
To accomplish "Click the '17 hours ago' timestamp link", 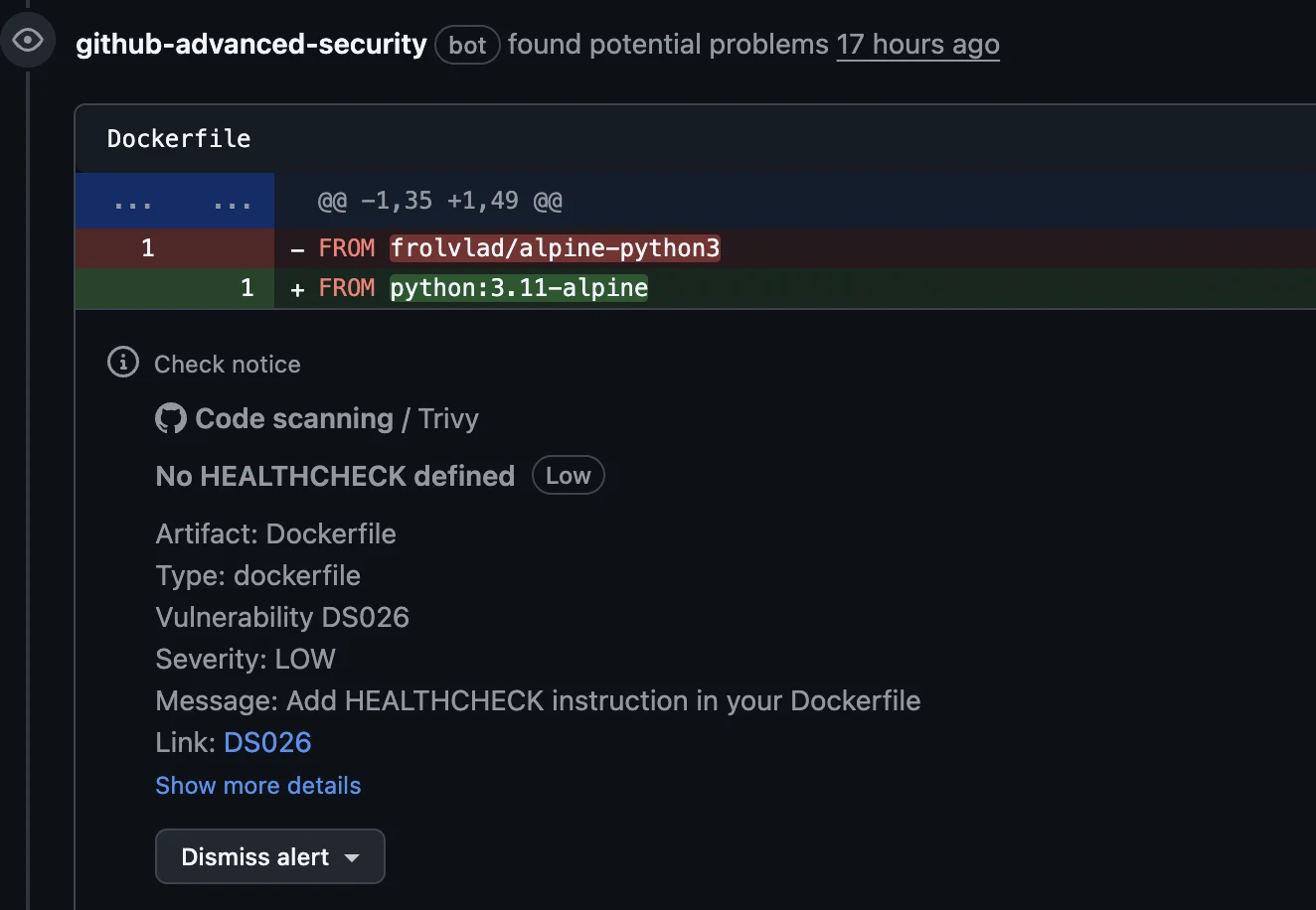I will [x=917, y=45].
